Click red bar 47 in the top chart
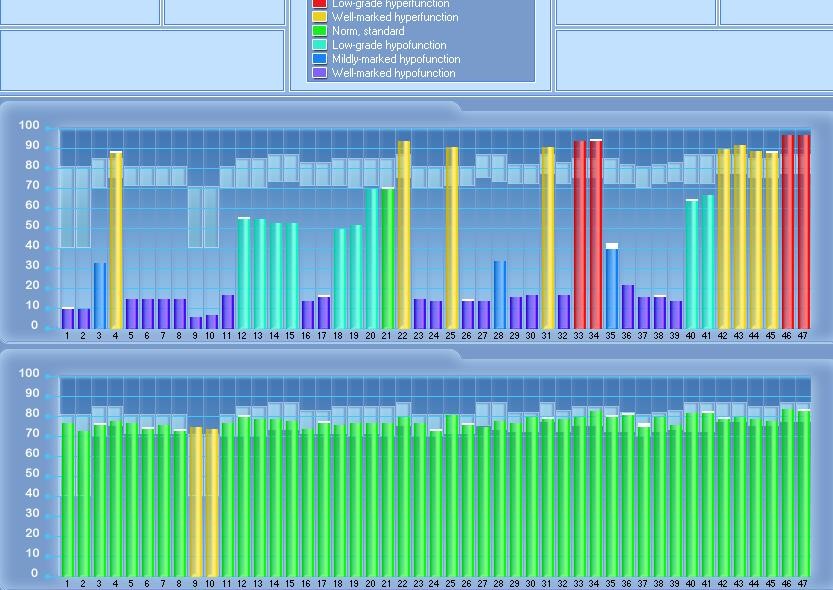The height and width of the screenshot is (590, 833). coord(803,232)
